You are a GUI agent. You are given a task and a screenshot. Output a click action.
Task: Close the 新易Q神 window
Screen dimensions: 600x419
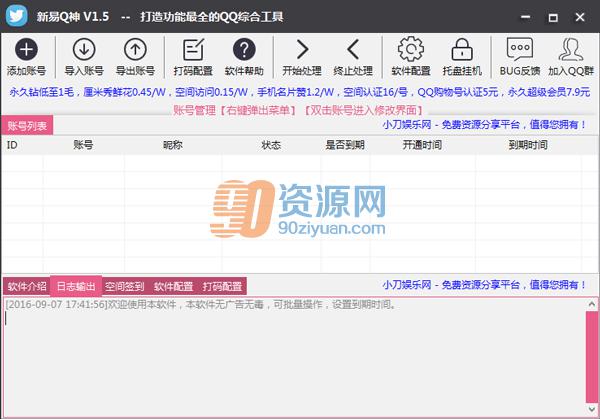580,17
